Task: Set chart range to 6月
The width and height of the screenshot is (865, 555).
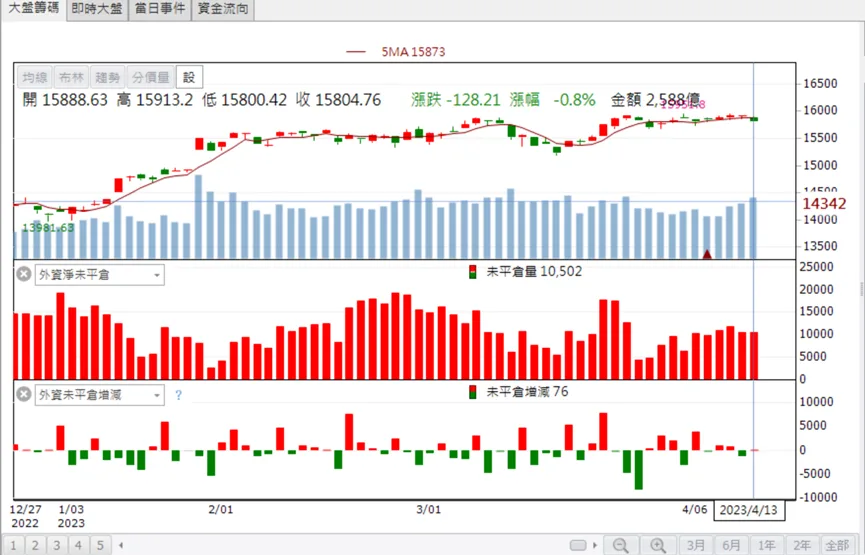Action: click(731, 546)
